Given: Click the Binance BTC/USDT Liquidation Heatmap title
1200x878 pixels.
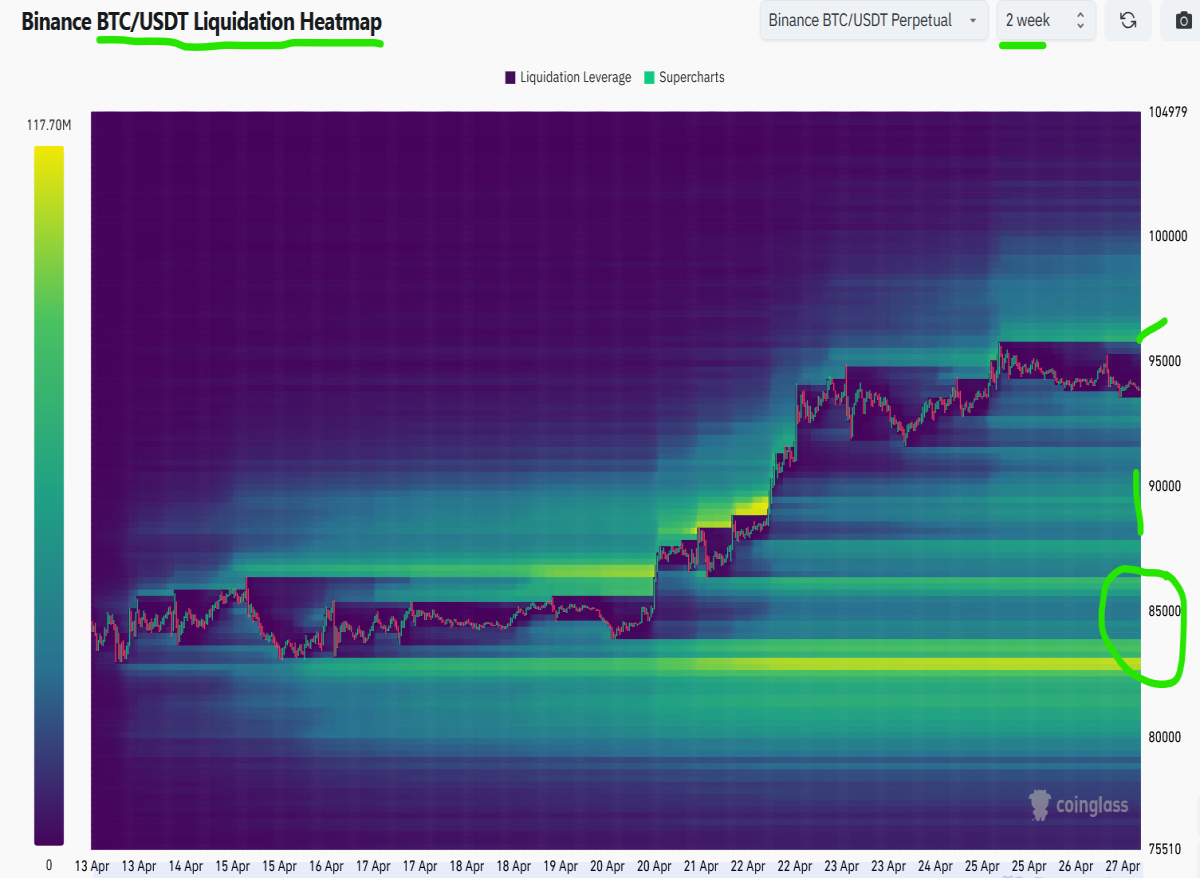Looking at the screenshot, I should (x=201, y=21).
